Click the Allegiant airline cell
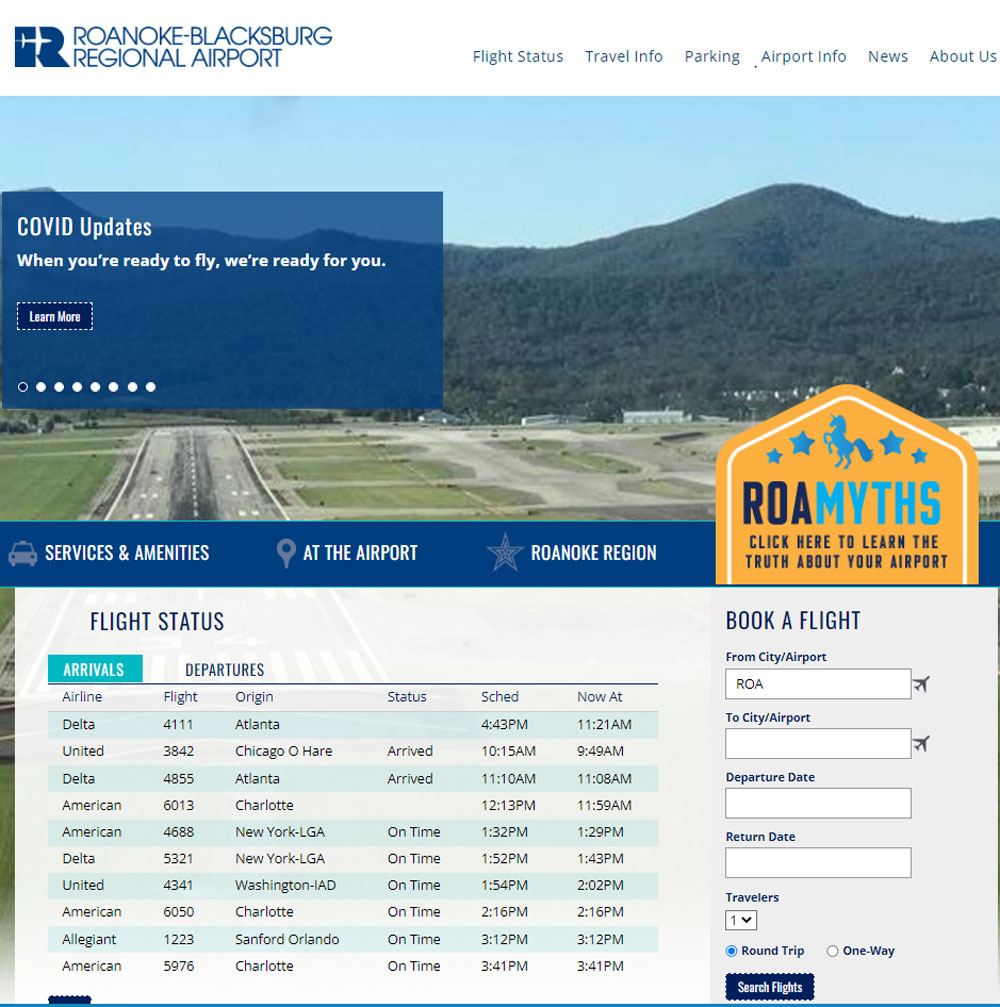The height and width of the screenshot is (1007, 1000). click(89, 940)
